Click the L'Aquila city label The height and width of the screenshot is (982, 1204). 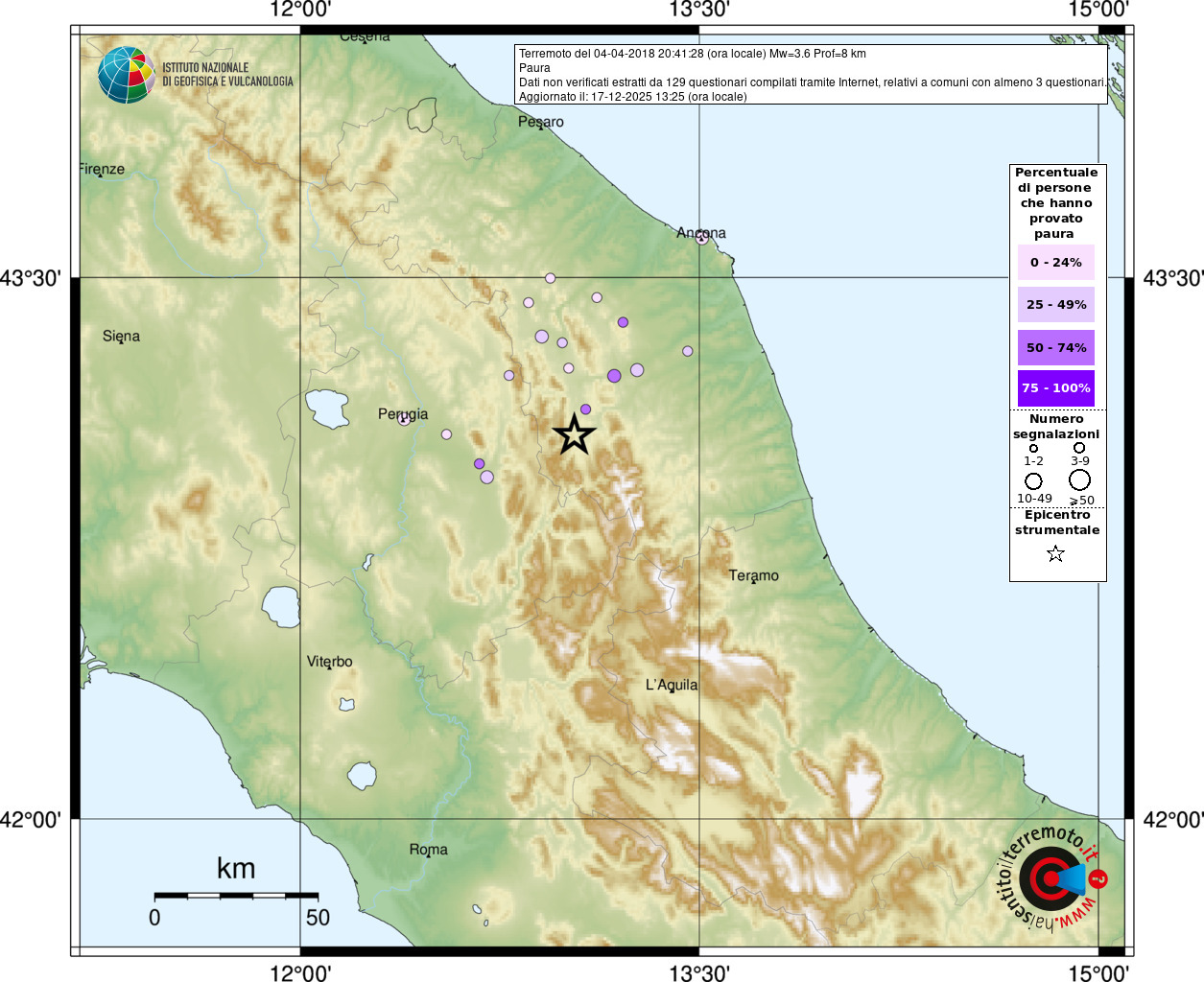[672, 685]
